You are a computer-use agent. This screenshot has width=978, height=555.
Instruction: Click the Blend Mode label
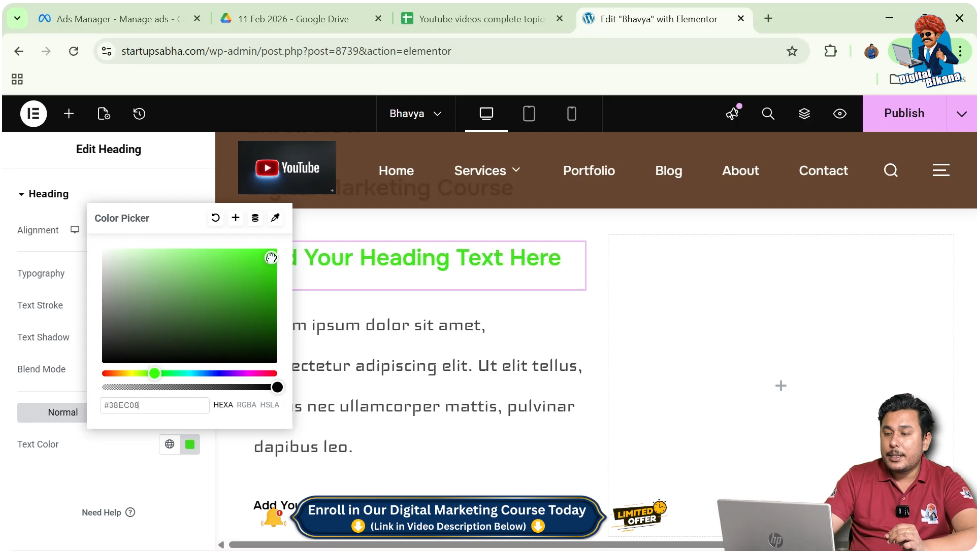click(x=41, y=369)
